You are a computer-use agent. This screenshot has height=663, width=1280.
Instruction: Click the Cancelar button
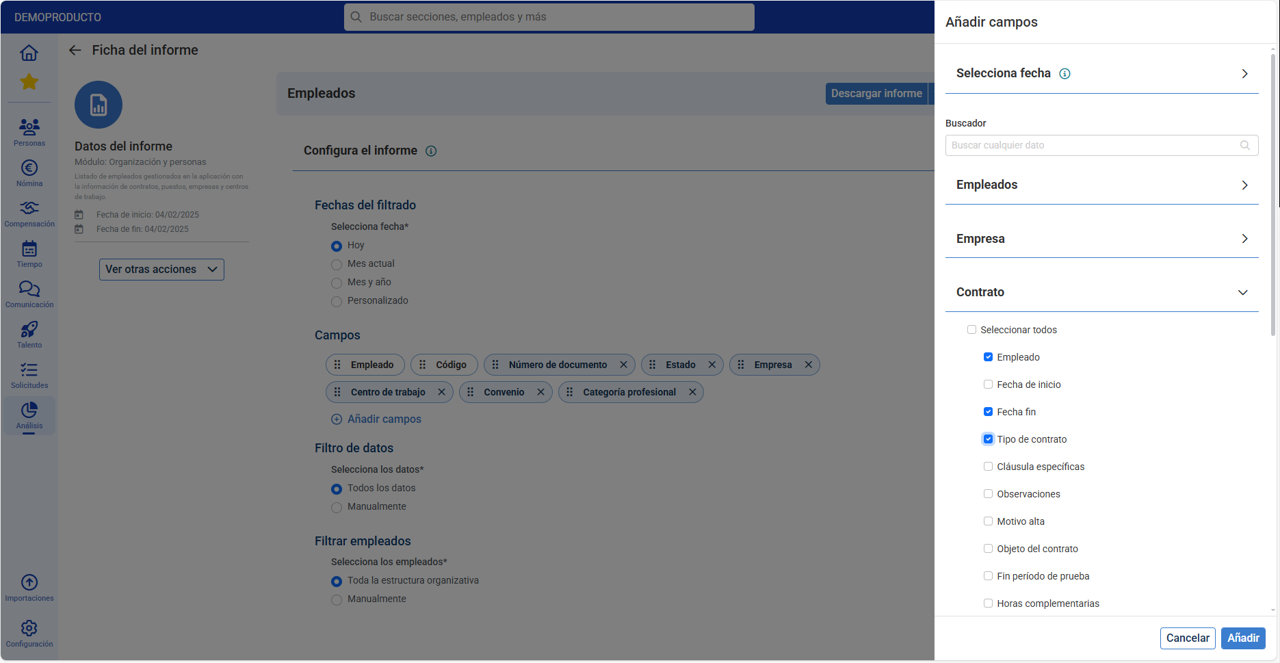point(1188,638)
